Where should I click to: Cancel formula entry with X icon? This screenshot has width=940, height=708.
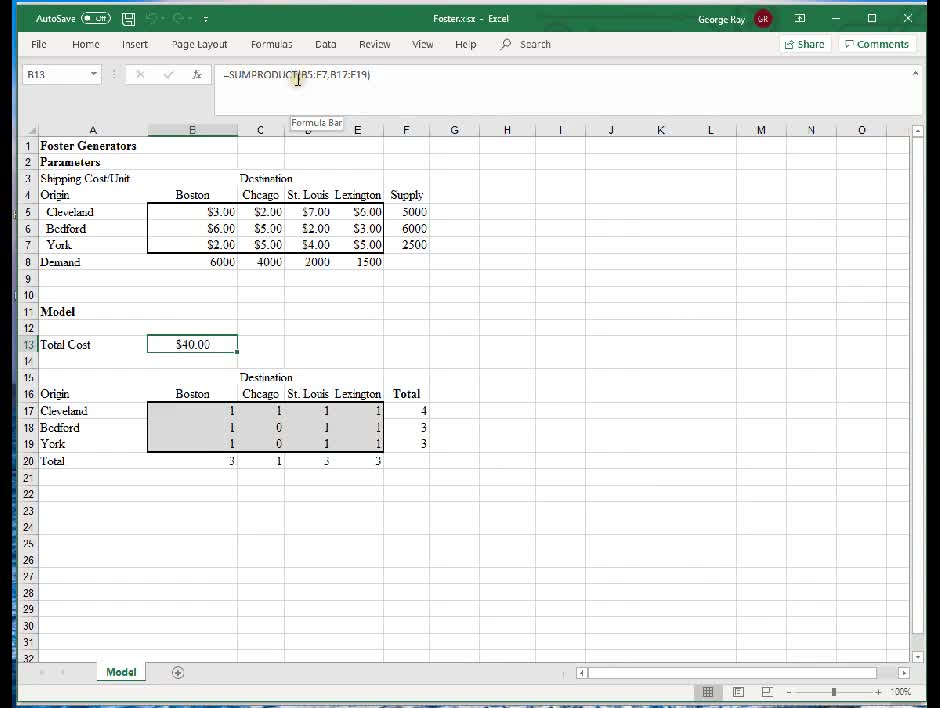click(140, 74)
